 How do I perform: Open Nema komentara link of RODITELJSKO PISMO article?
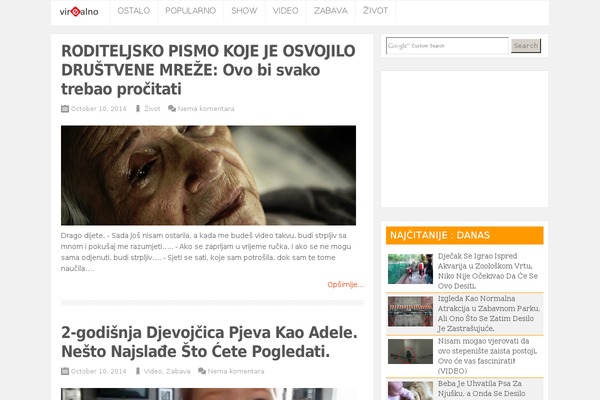click(206, 109)
